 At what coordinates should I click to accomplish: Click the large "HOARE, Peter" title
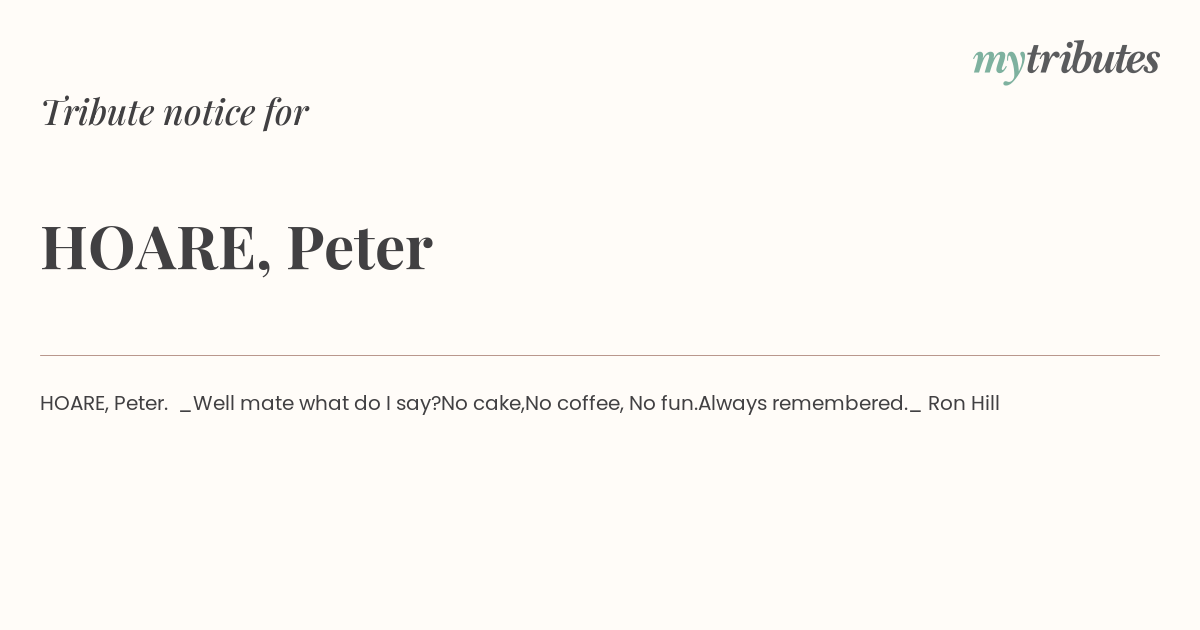tap(236, 247)
